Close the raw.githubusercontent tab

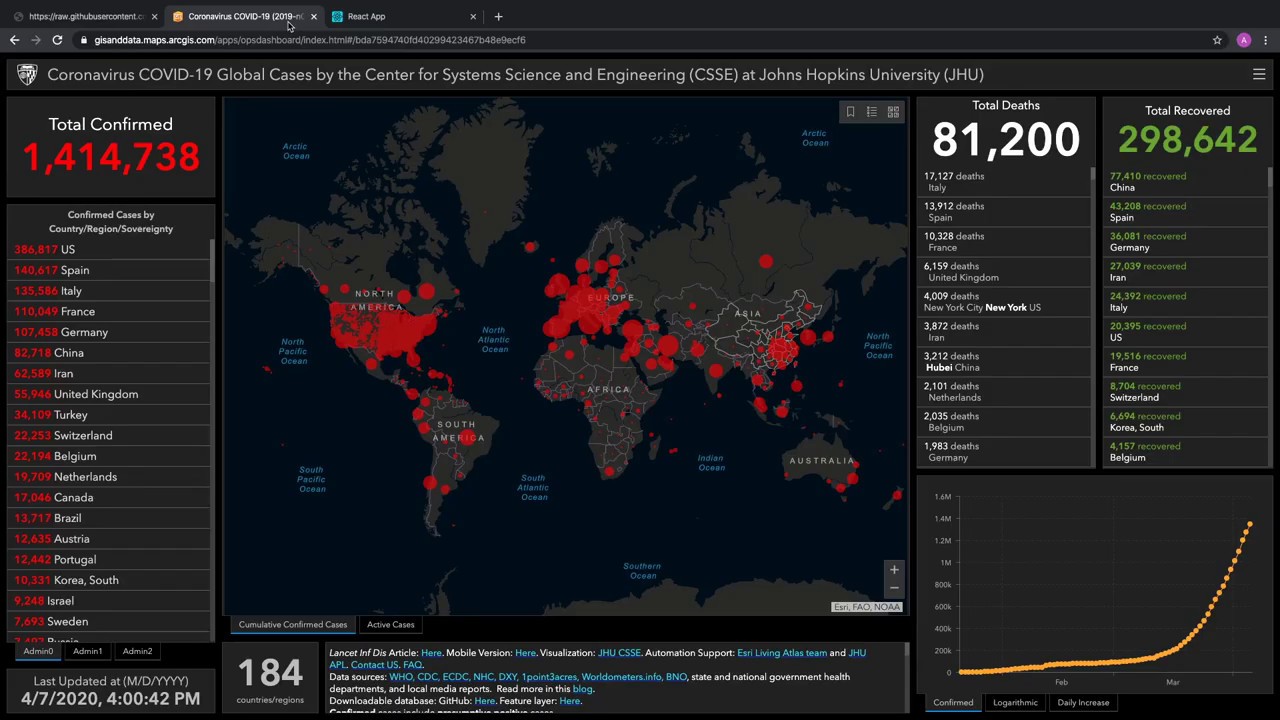(154, 16)
